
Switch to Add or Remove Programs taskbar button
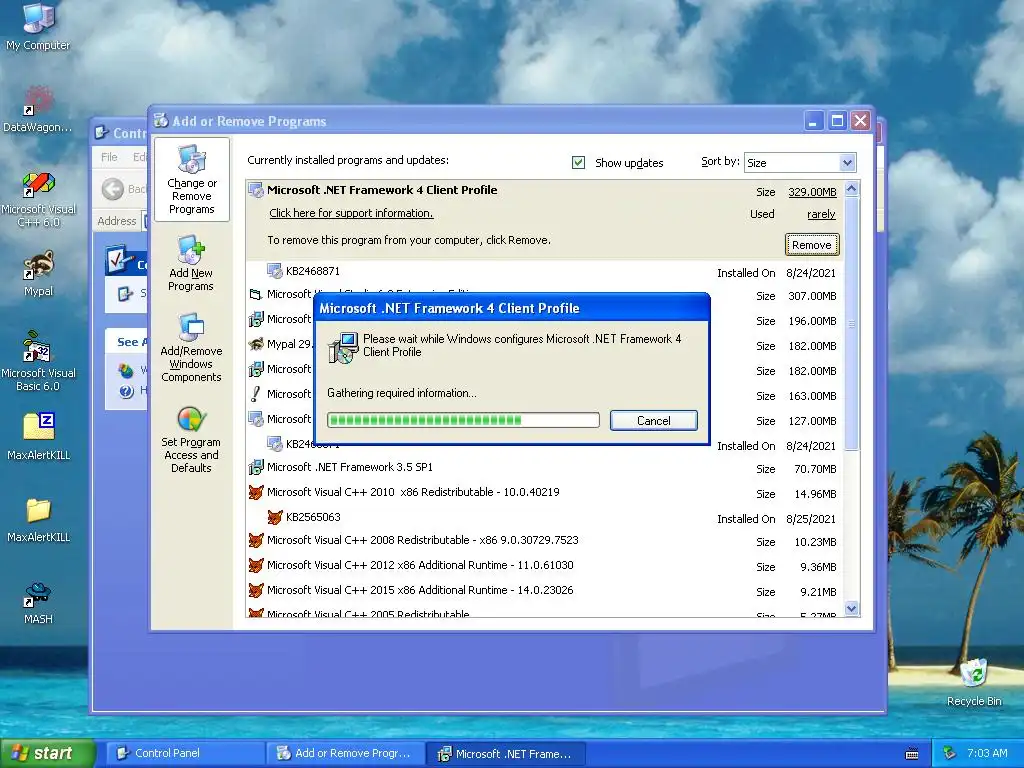click(x=346, y=753)
